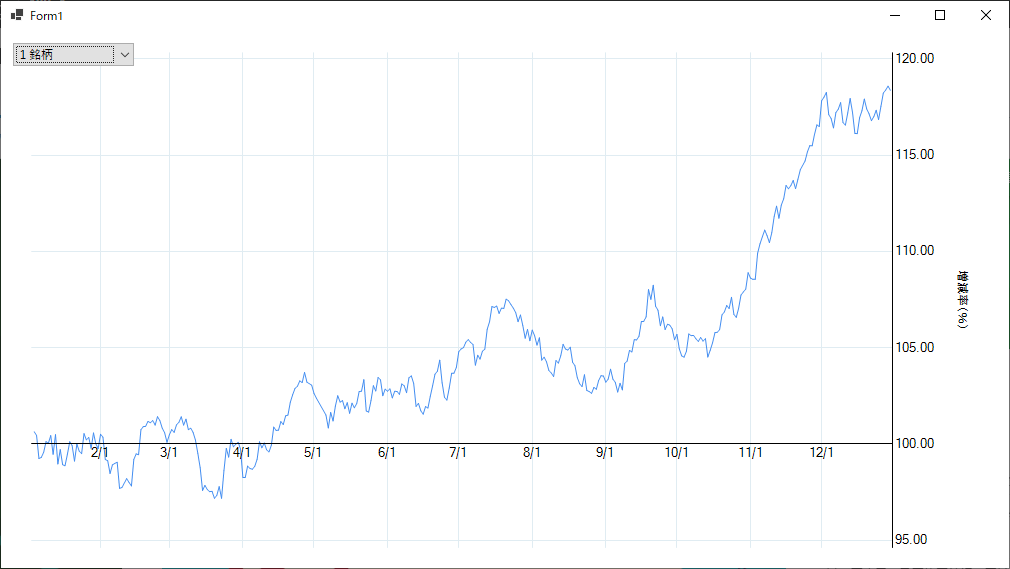Viewport: 1010px width, 569px height.
Task: Click the 100.00 axis label
Action: 915,443
